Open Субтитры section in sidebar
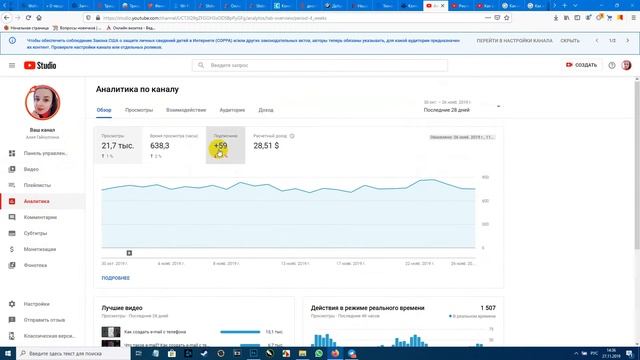 (42, 233)
